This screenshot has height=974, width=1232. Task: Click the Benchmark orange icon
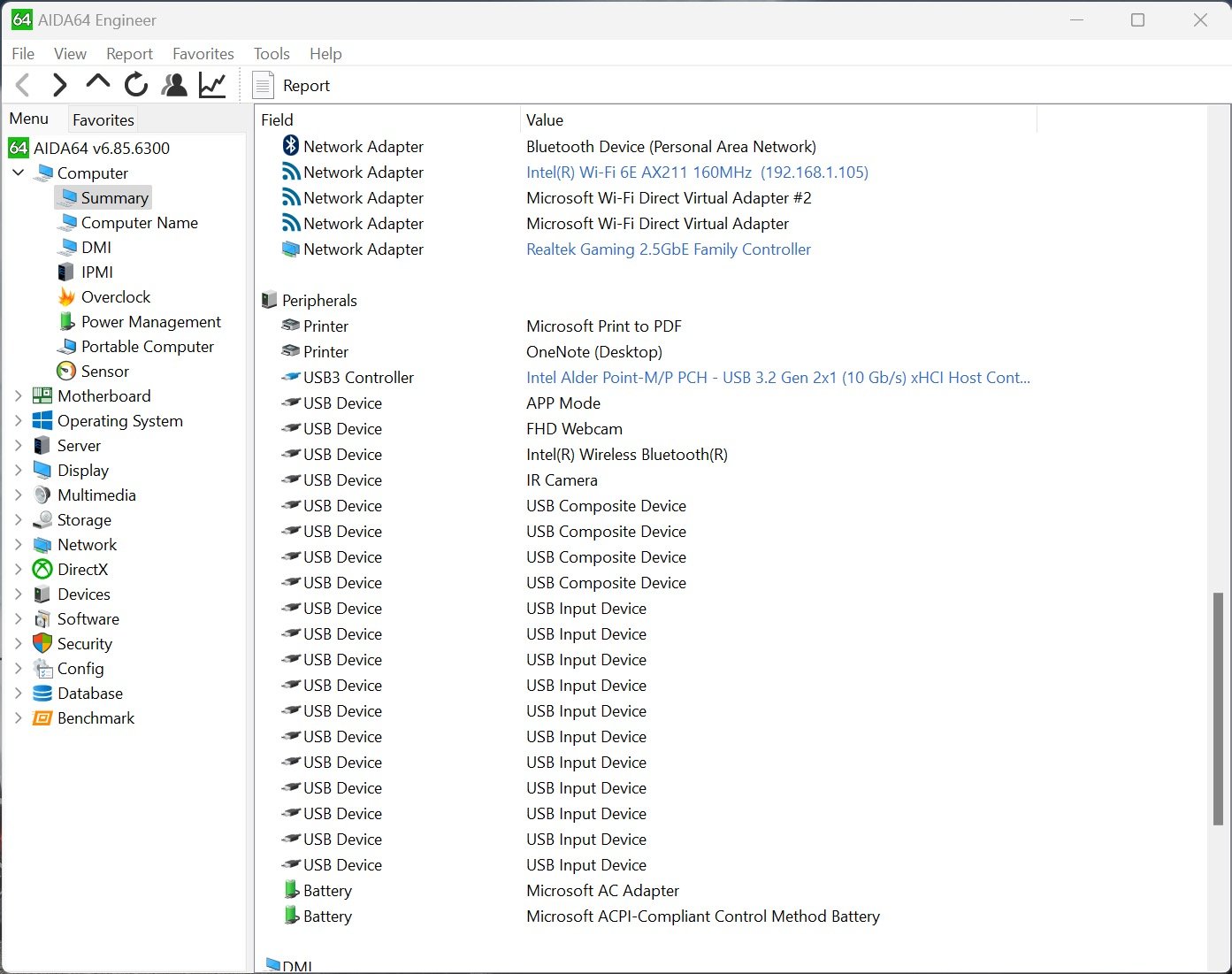point(42,718)
